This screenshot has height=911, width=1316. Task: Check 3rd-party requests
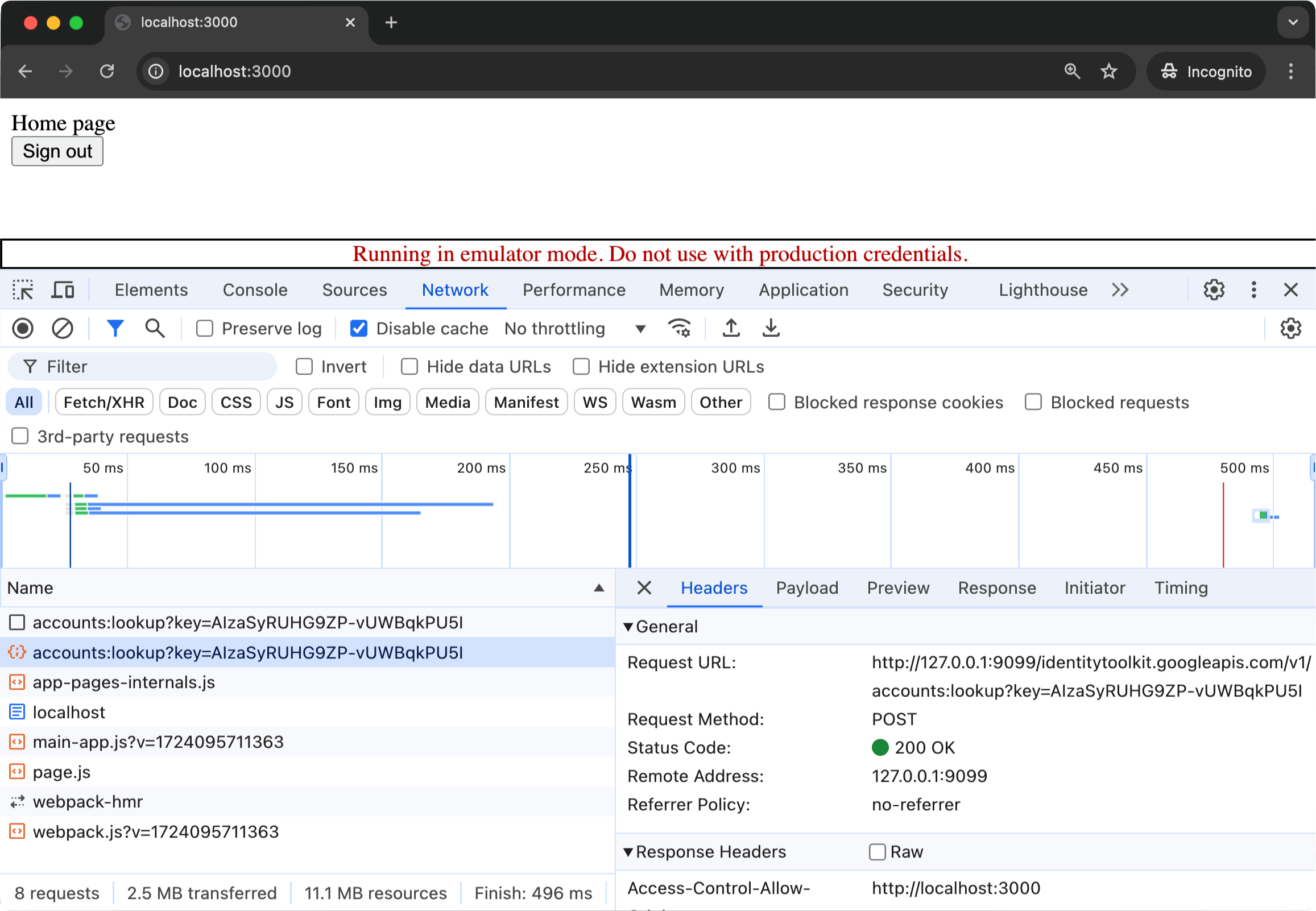click(x=20, y=436)
